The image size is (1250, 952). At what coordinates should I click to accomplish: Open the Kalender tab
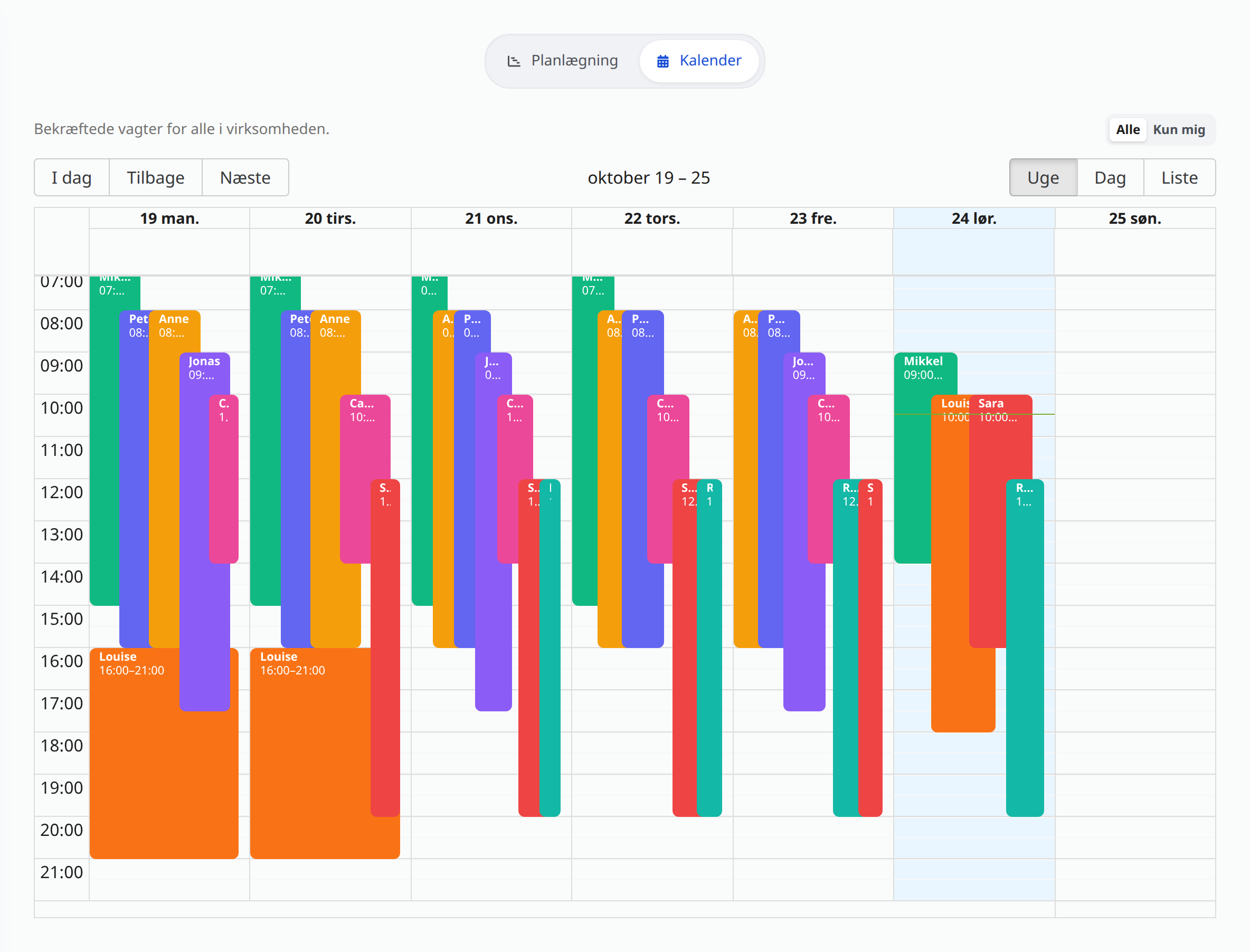click(x=699, y=61)
